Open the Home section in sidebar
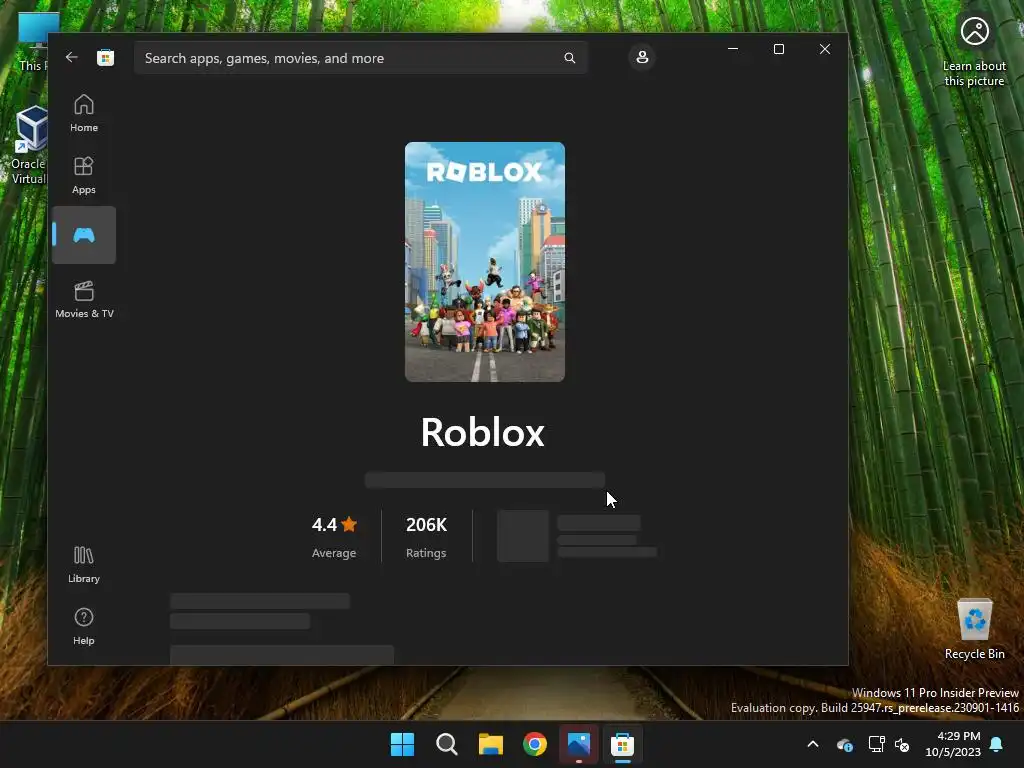This screenshot has width=1024, height=768. coord(84,113)
